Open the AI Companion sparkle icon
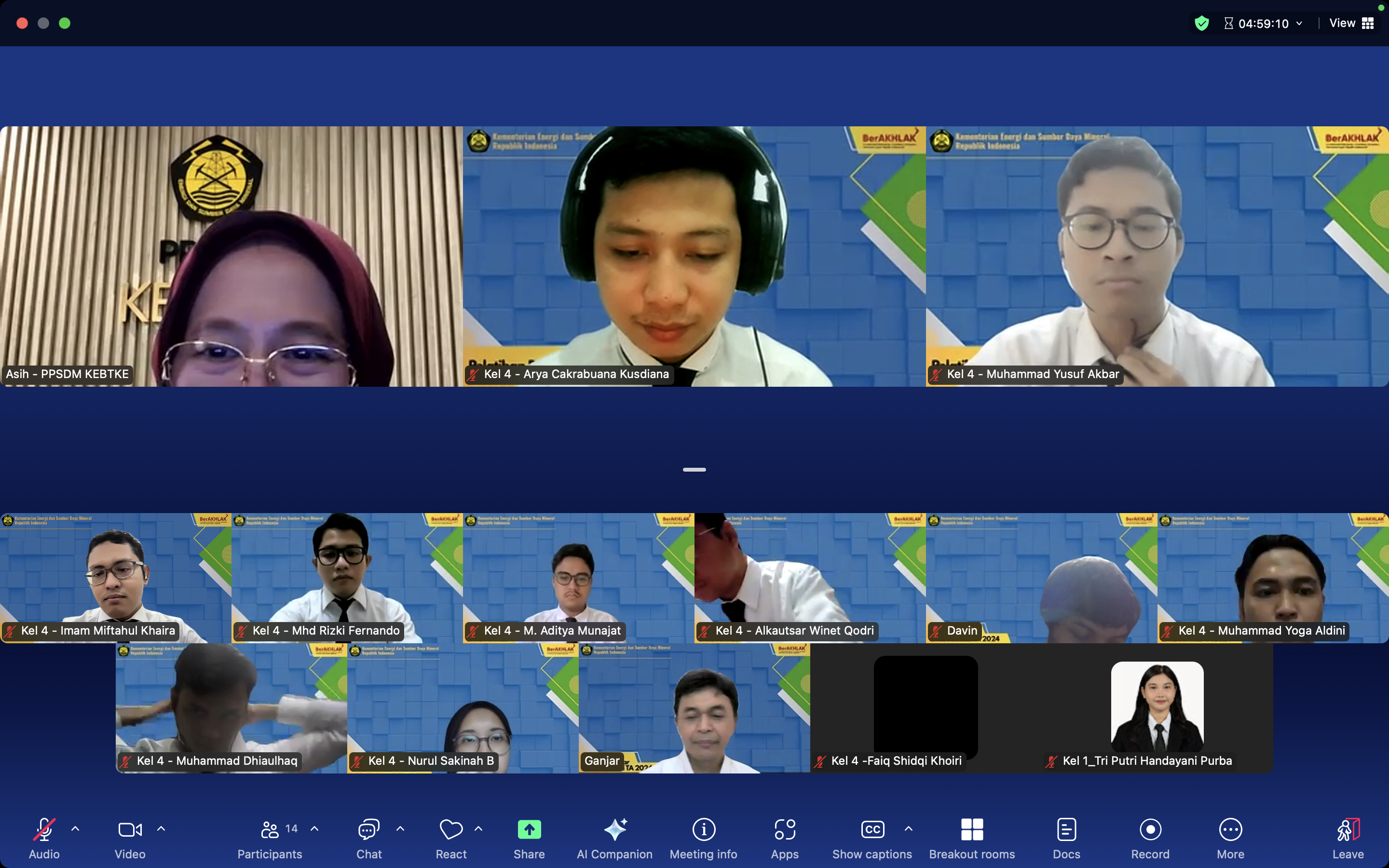The image size is (1389, 868). pos(615,829)
